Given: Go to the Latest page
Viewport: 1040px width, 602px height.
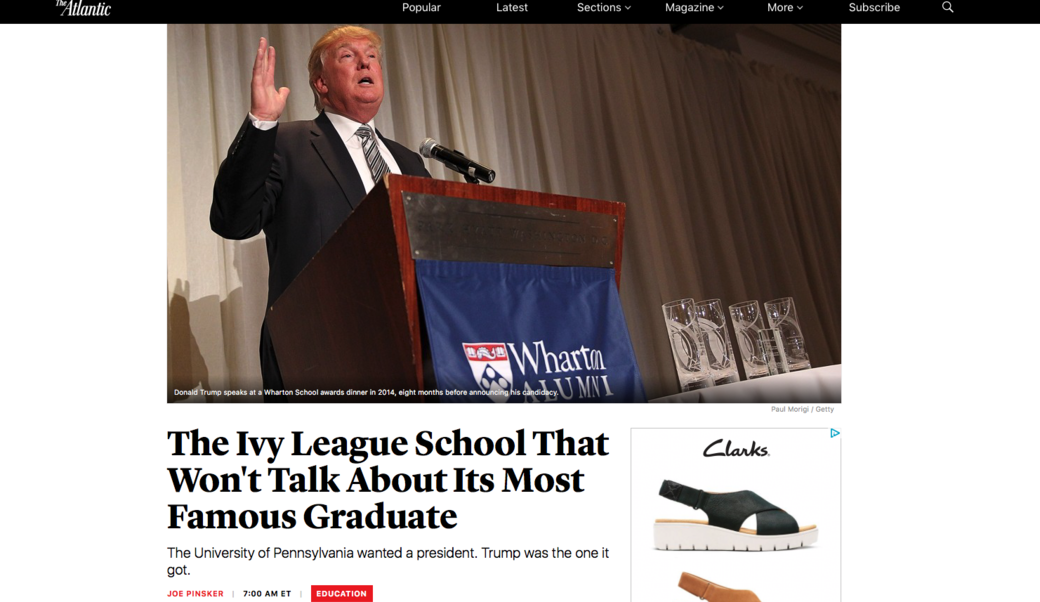Looking at the screenshot, I should click(512, 7).
